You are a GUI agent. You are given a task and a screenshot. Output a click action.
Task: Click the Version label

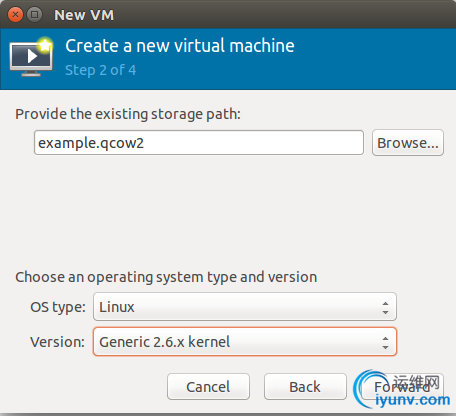58,342
